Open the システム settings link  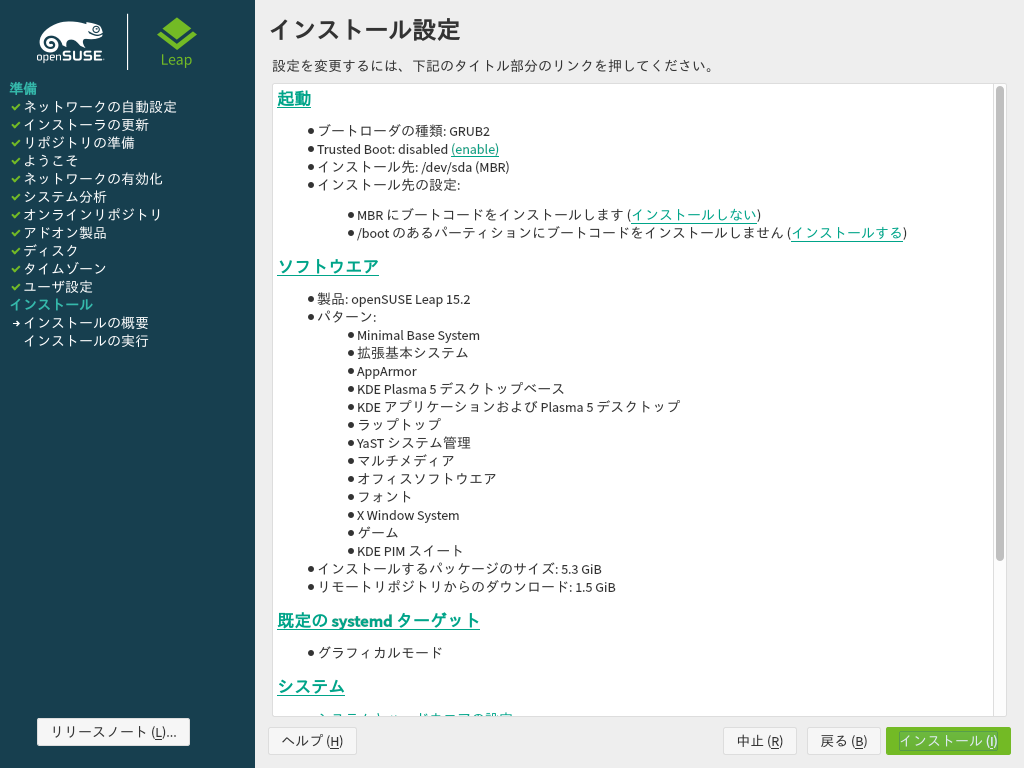pyautogui.click(x=311, y=686)
